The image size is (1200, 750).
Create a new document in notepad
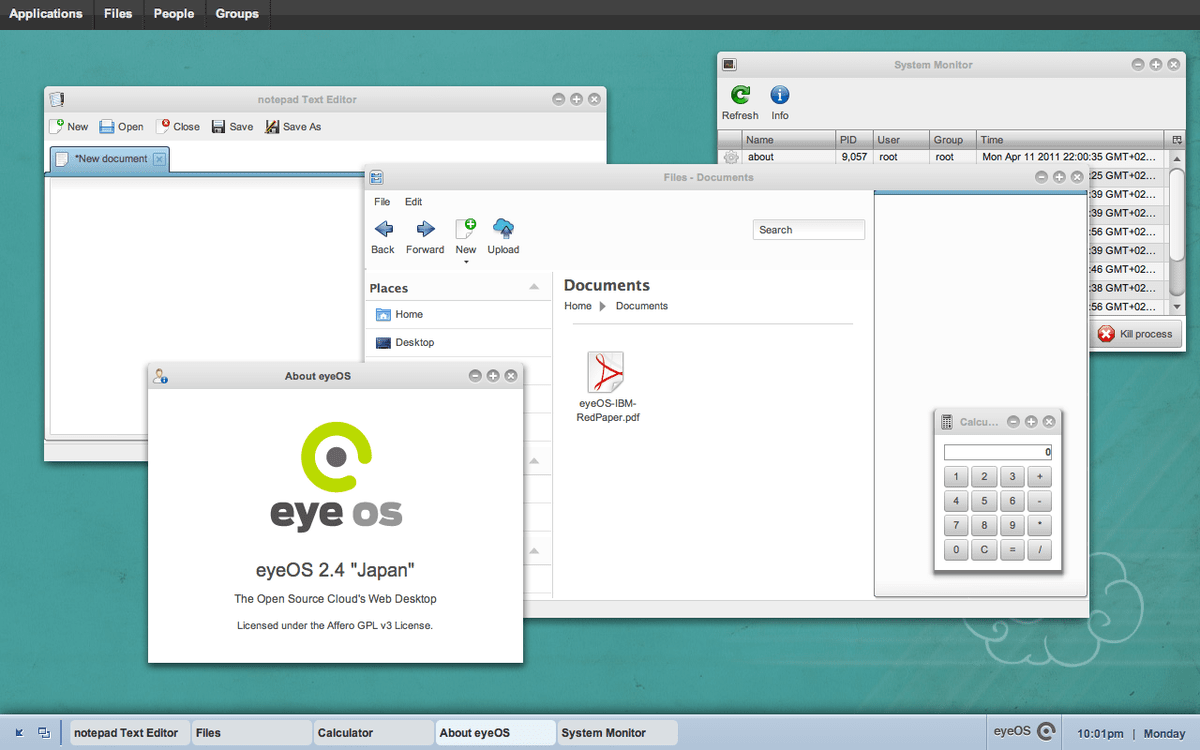point(68,126)
